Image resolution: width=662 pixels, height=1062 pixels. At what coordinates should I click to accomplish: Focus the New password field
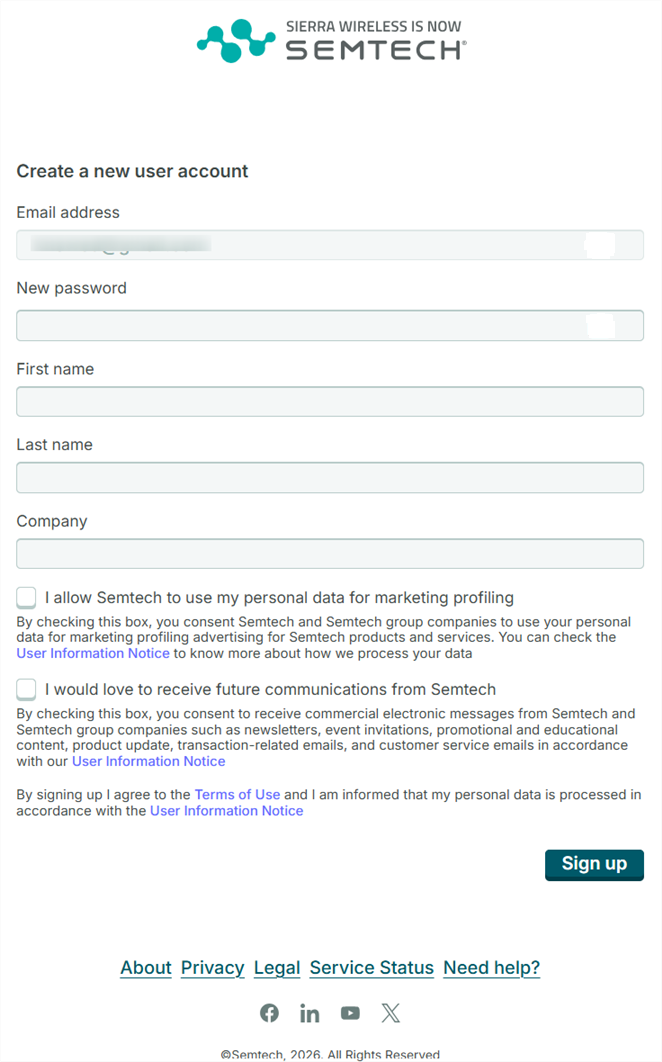tap(300, 326)
